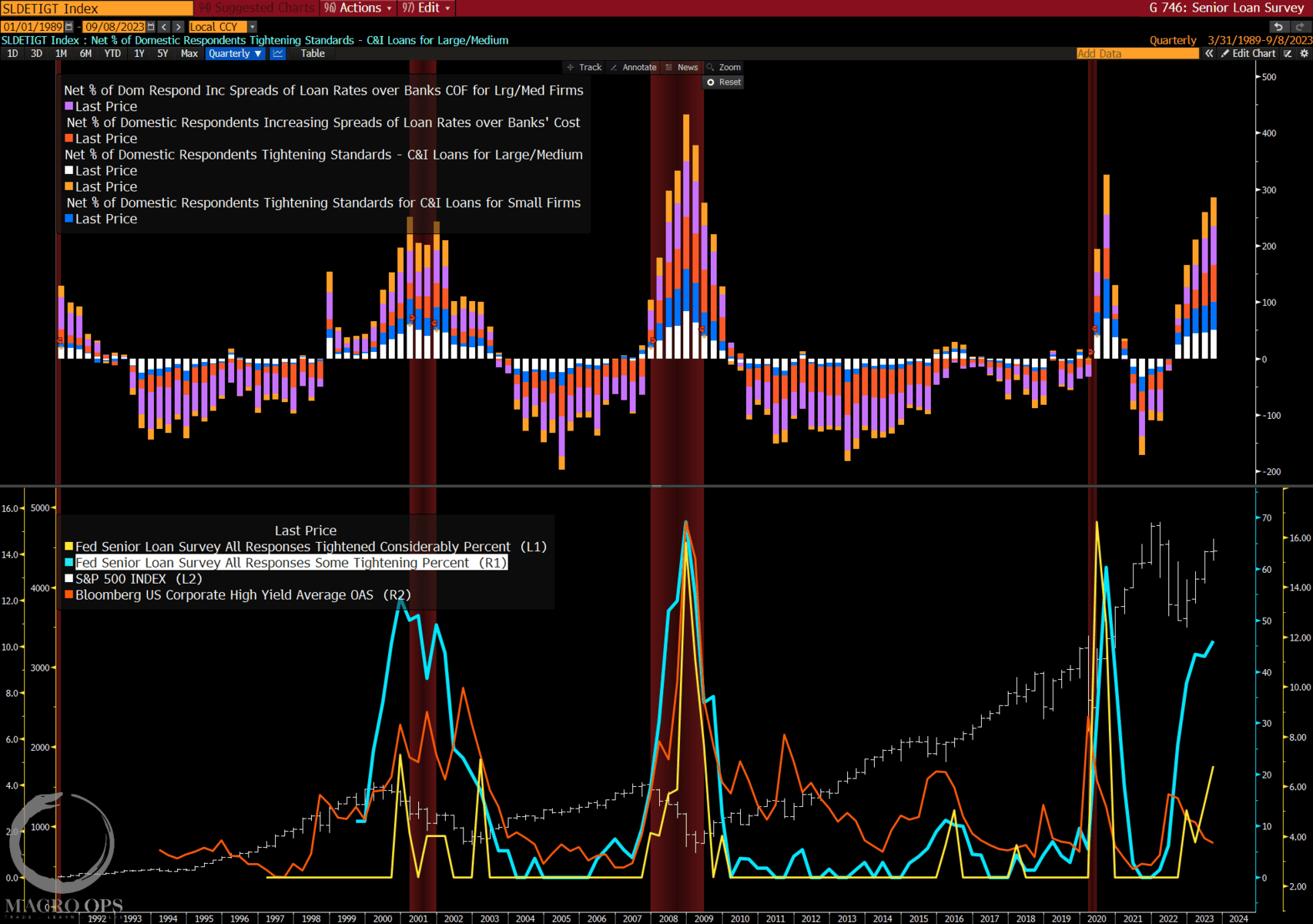Select the YTD time range
This screenshot has height=924, width=1313.
point(112,54)
